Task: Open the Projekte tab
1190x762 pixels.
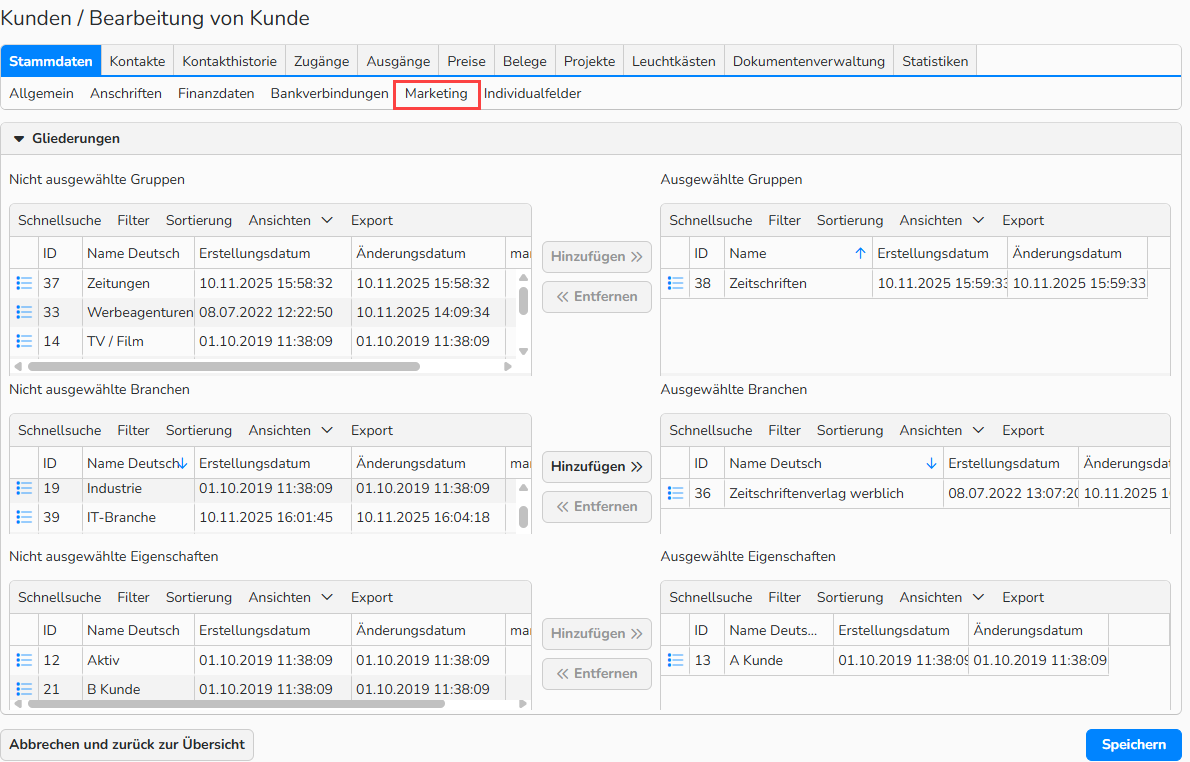Action: coord(590,61)
